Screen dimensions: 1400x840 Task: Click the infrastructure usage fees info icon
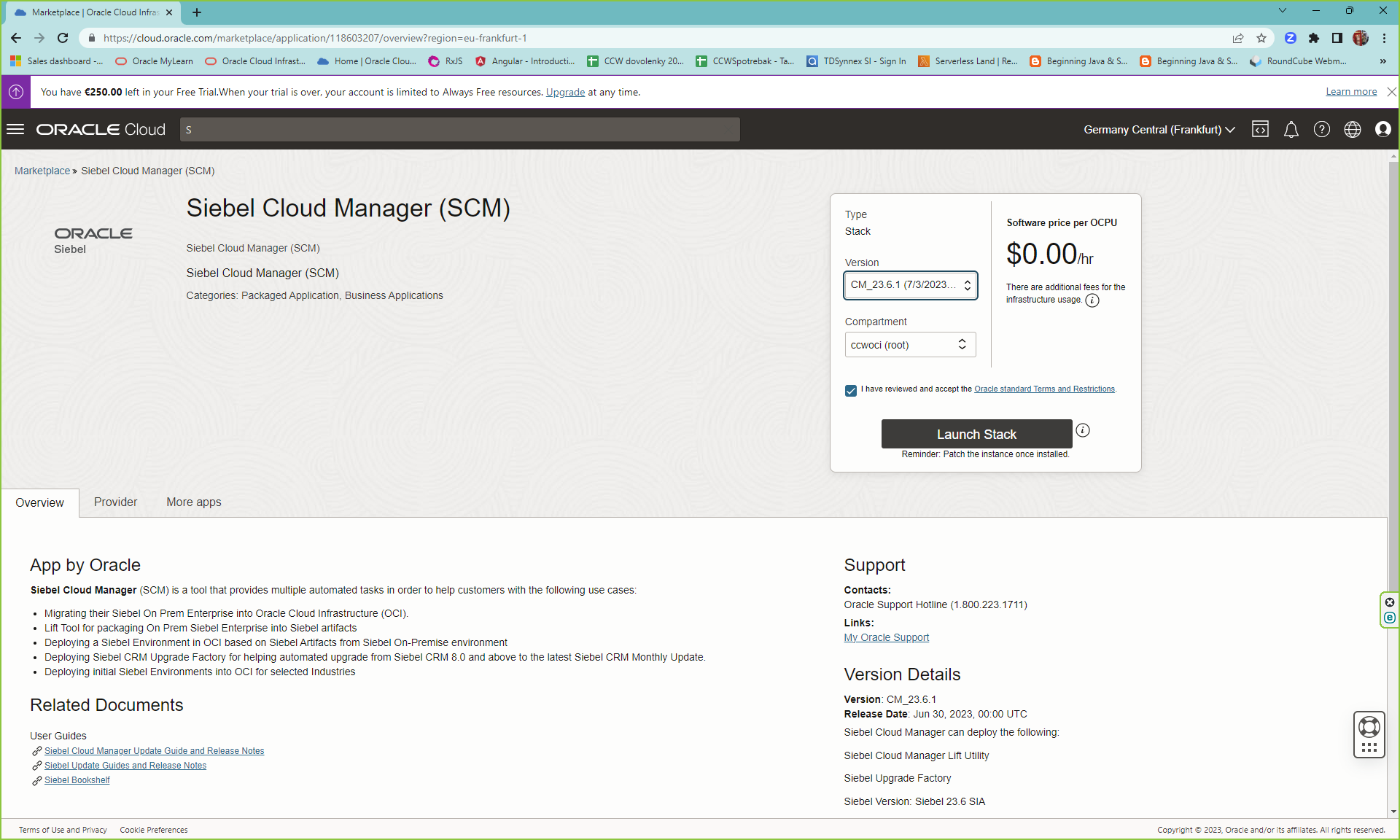tap(1092, 300)
